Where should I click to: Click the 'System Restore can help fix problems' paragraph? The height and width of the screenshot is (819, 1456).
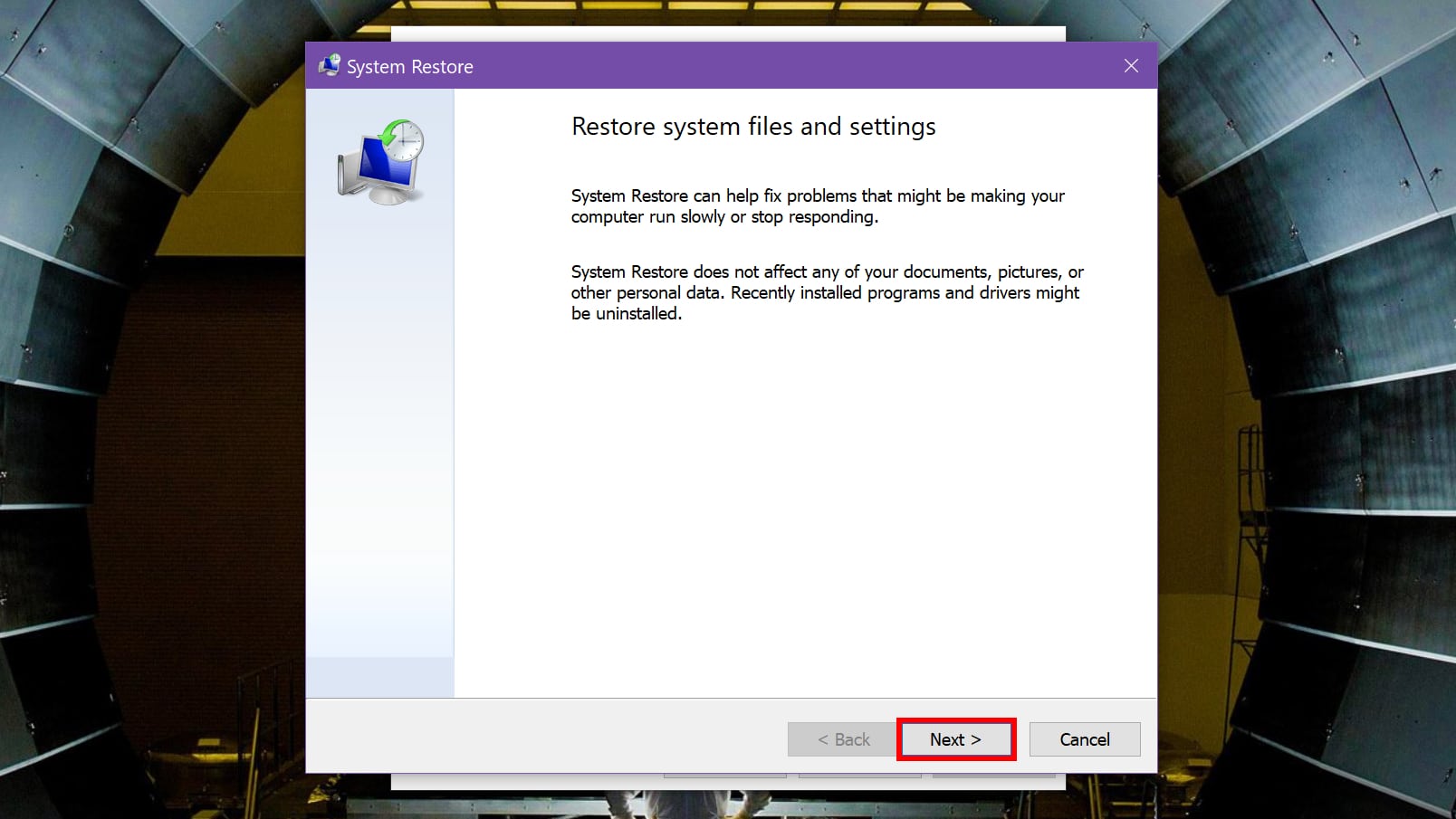(818, 206)
